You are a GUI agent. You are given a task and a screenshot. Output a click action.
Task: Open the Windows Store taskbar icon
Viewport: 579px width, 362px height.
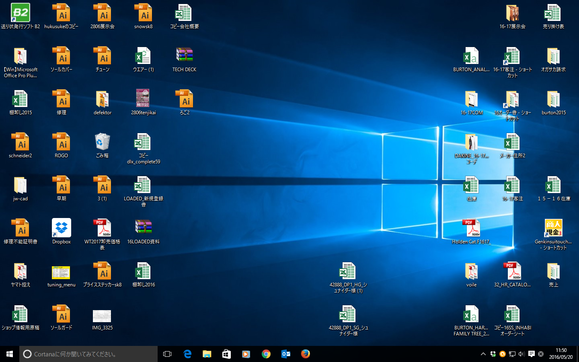tap(226, 354)
